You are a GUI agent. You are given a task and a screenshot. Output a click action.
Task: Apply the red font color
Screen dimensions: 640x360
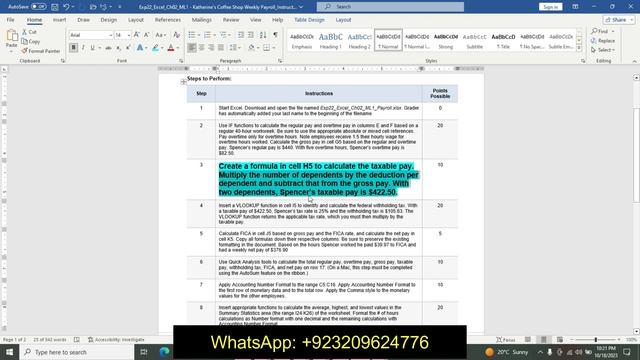pos(171,48)
